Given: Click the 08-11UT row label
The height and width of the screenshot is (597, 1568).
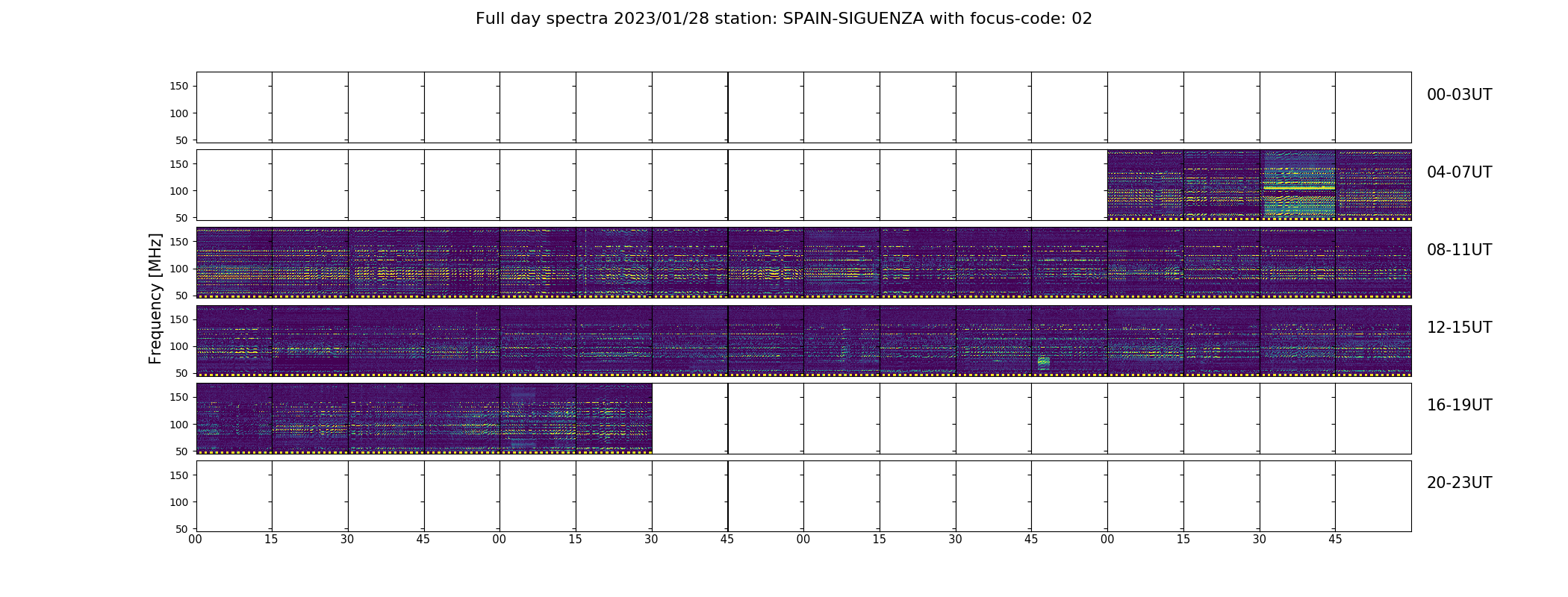Looking at the screenshot, I should point(1459,250).
